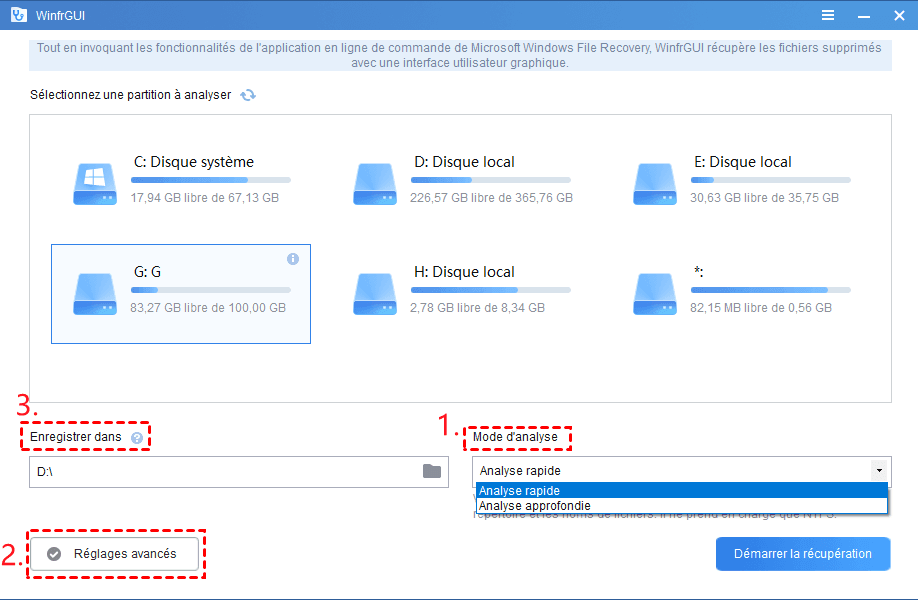Click the Enregistrer dans label

tap(76, 437)
